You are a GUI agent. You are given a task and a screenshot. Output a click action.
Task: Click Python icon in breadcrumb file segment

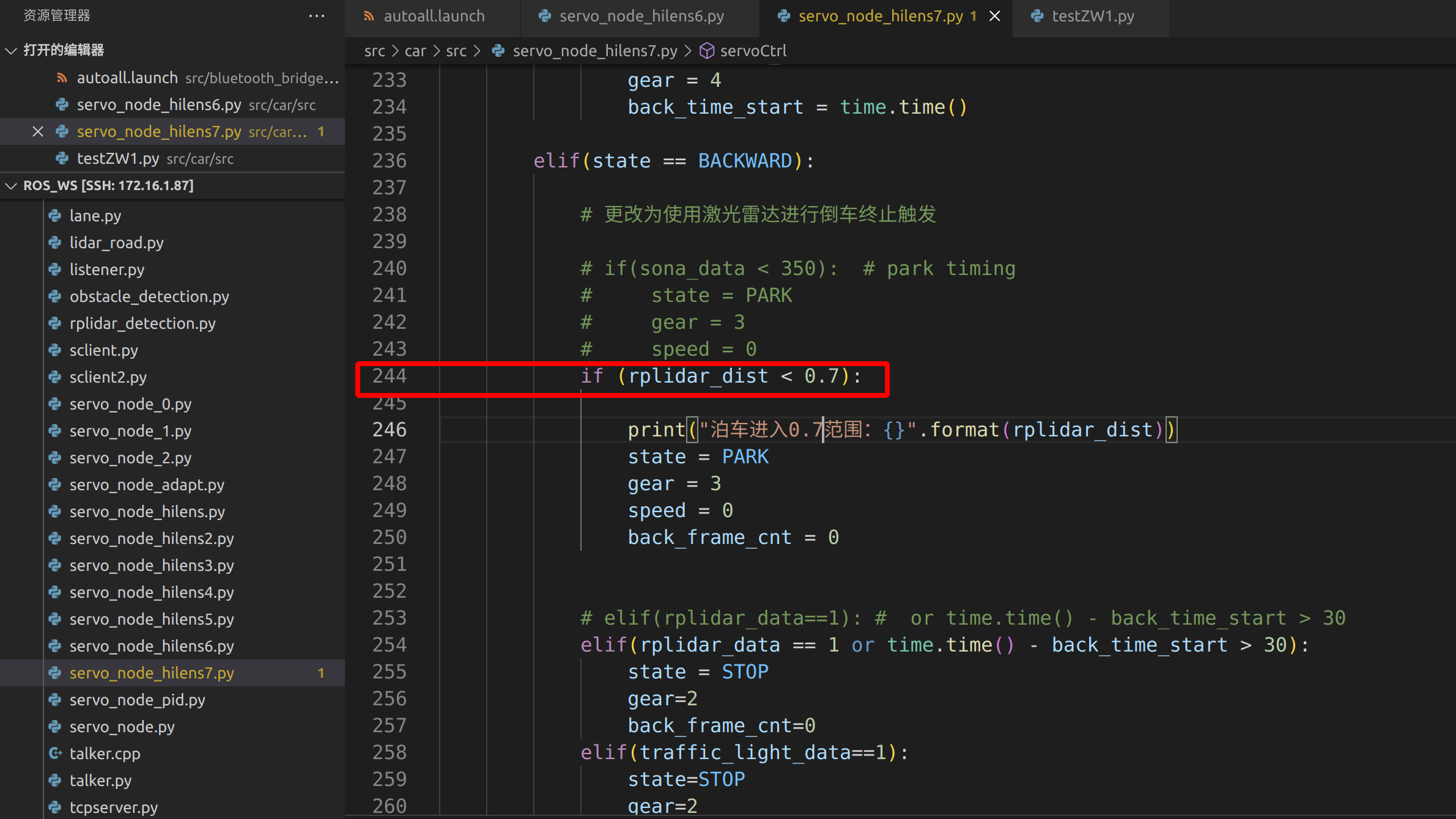[498, 51]
